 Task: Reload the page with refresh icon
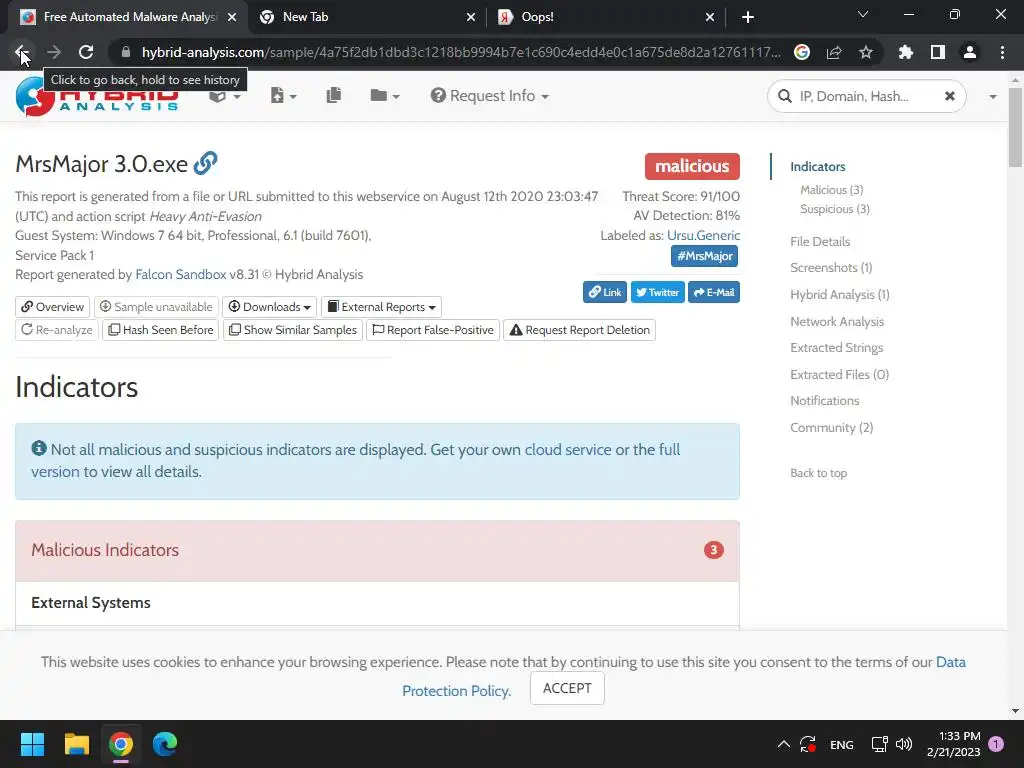(x=86, y=52)
